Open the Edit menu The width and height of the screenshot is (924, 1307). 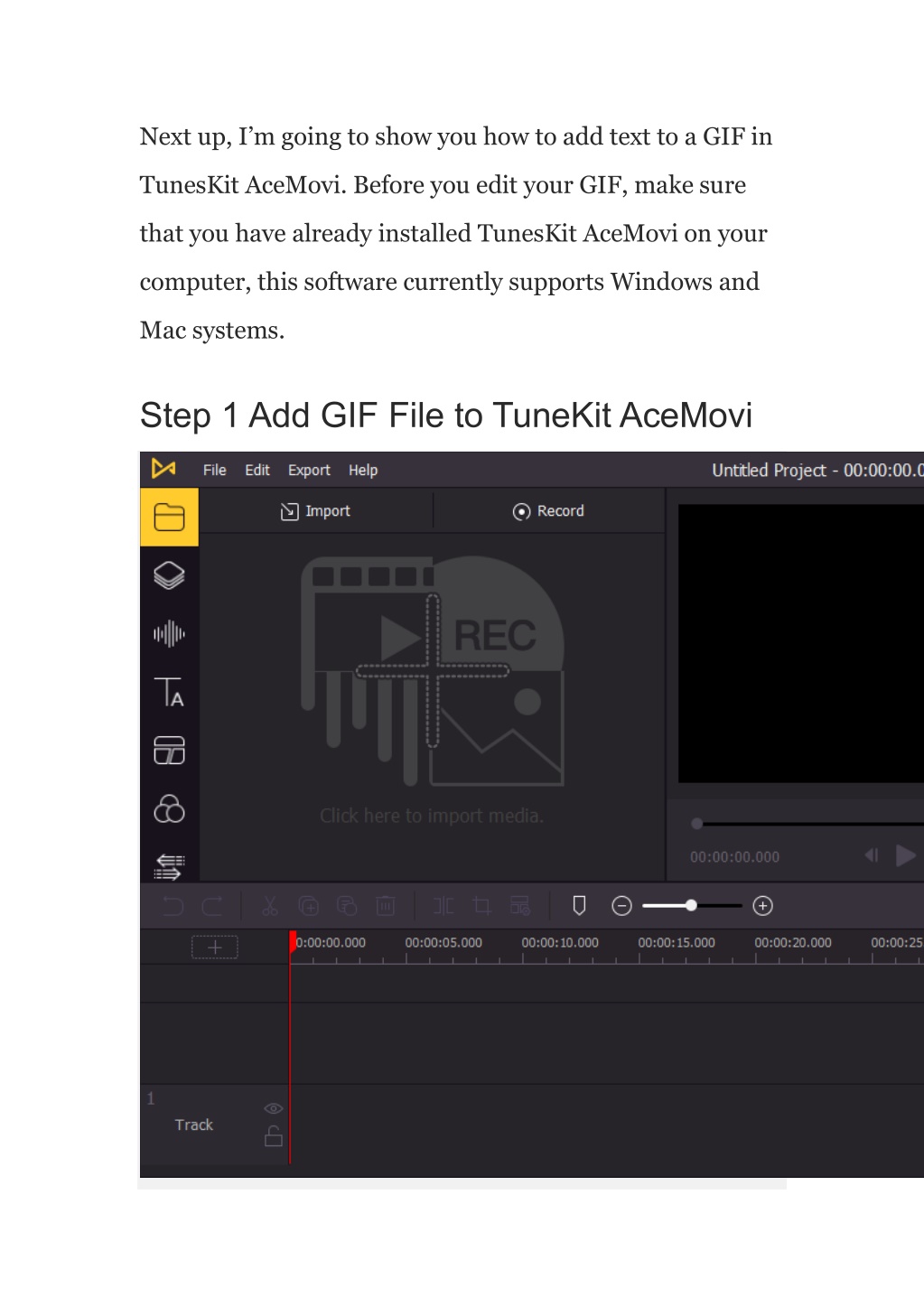pos(257,470)
